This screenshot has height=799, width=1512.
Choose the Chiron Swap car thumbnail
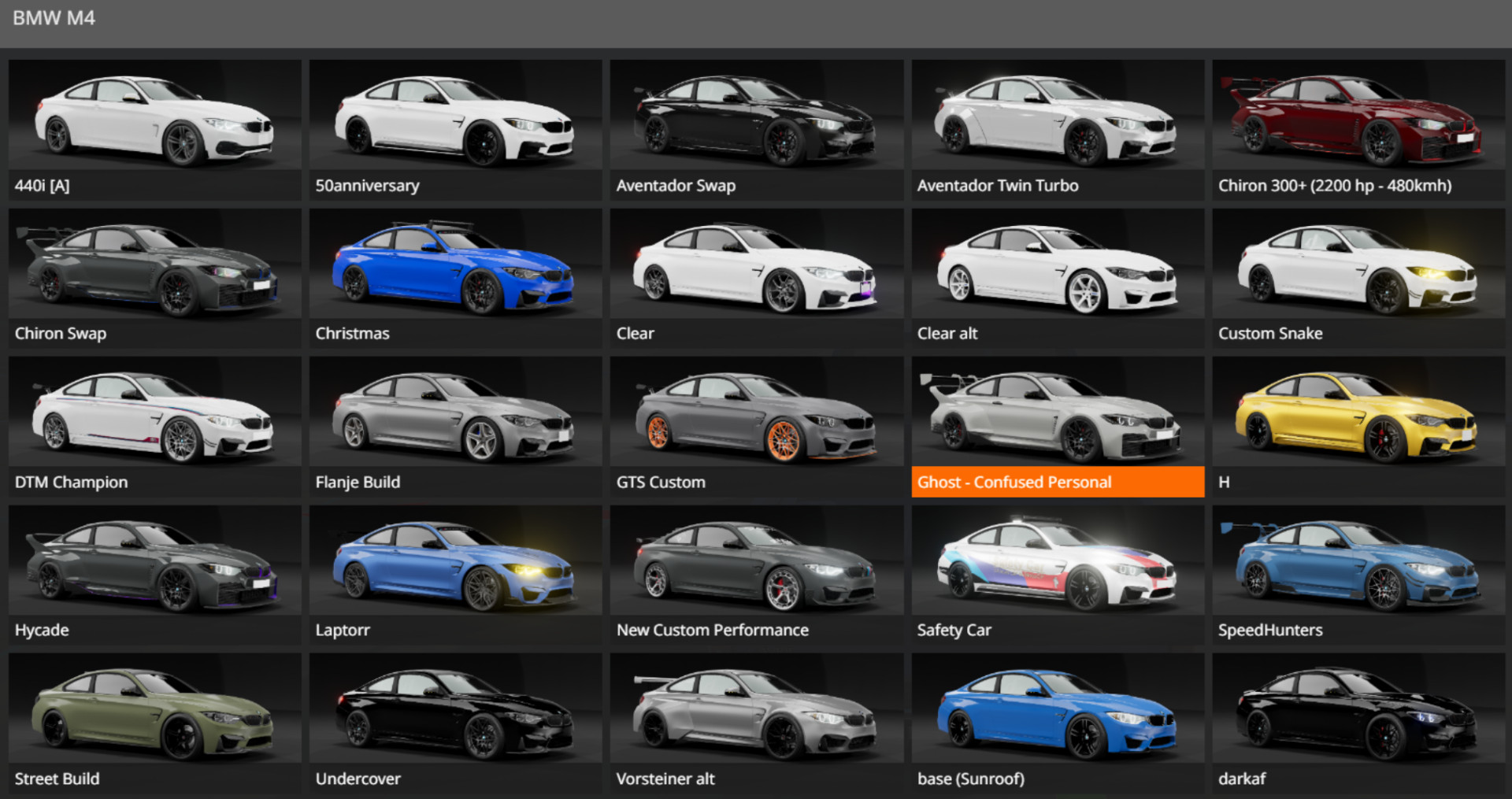154,278
